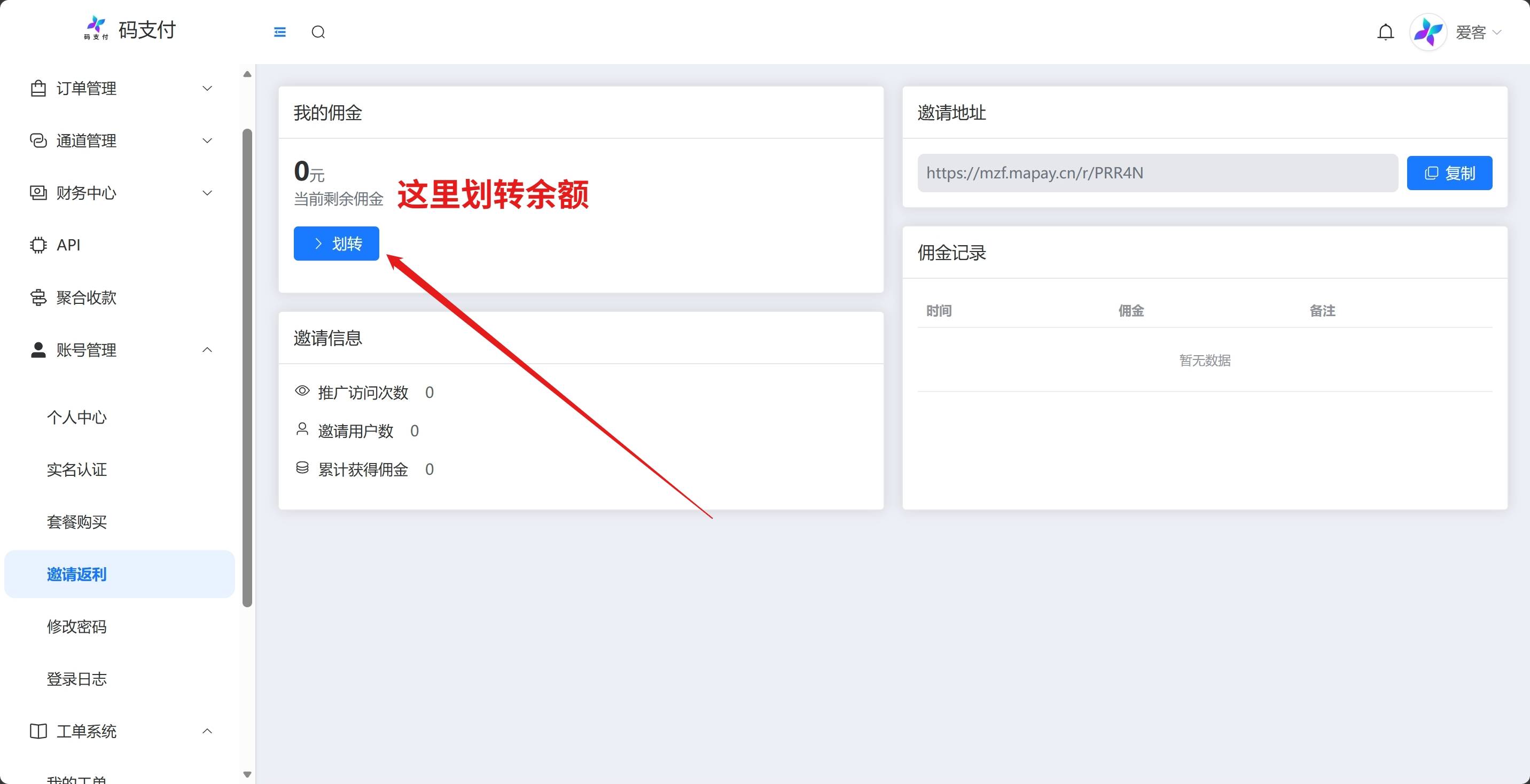Image resolution: width=1530 pixels, height=784 pixels.
Task: Click the 暂无数据 empty table text
Action: (x=1205, y=360)
